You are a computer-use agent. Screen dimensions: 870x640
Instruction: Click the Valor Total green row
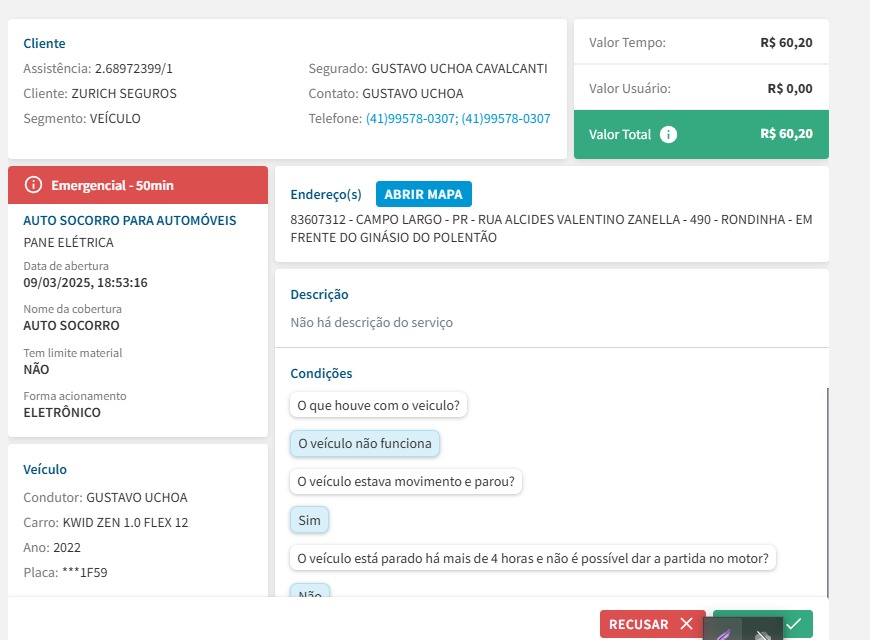[701, 134]
